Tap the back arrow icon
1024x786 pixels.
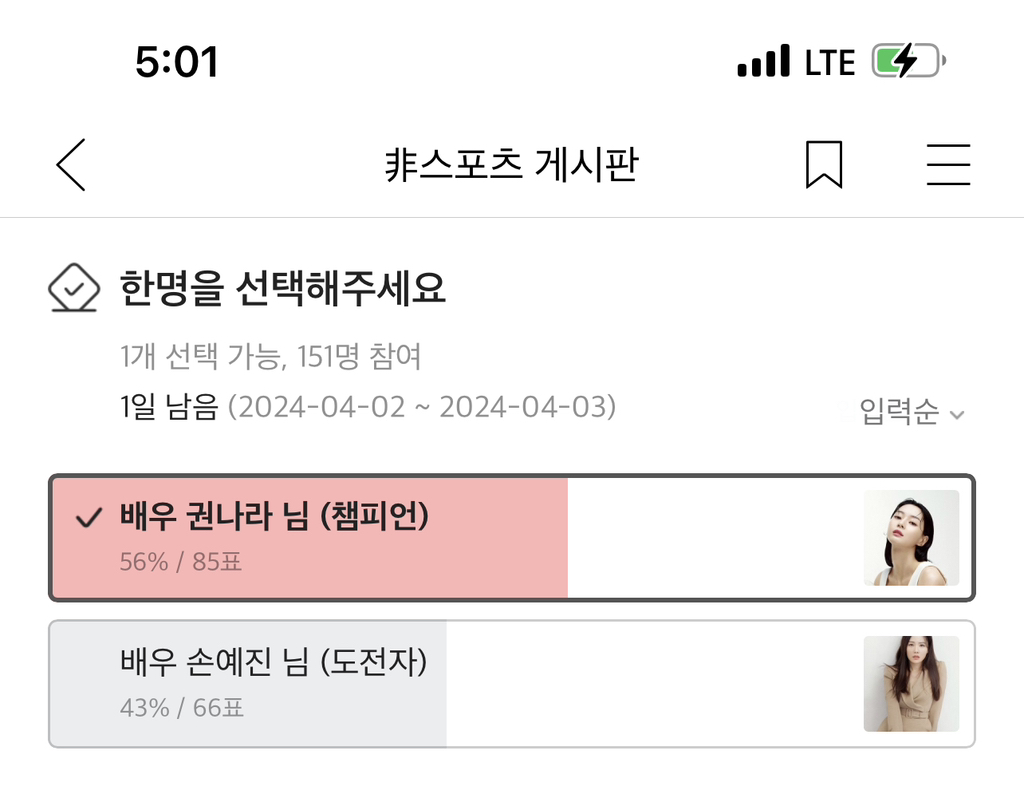tap(71, 165)
